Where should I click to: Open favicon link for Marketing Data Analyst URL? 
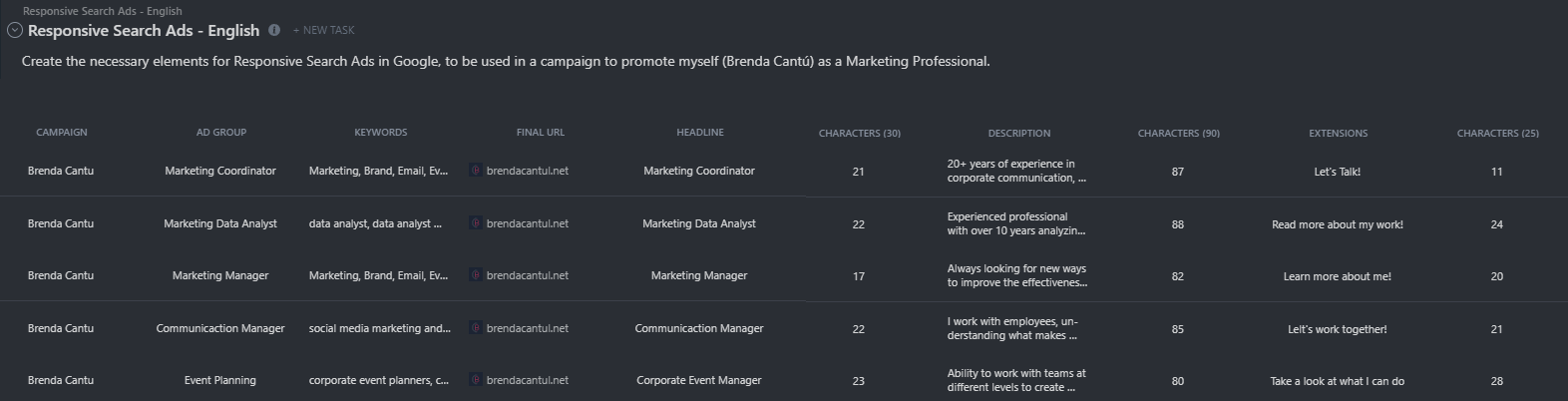(x=476, y=223)
